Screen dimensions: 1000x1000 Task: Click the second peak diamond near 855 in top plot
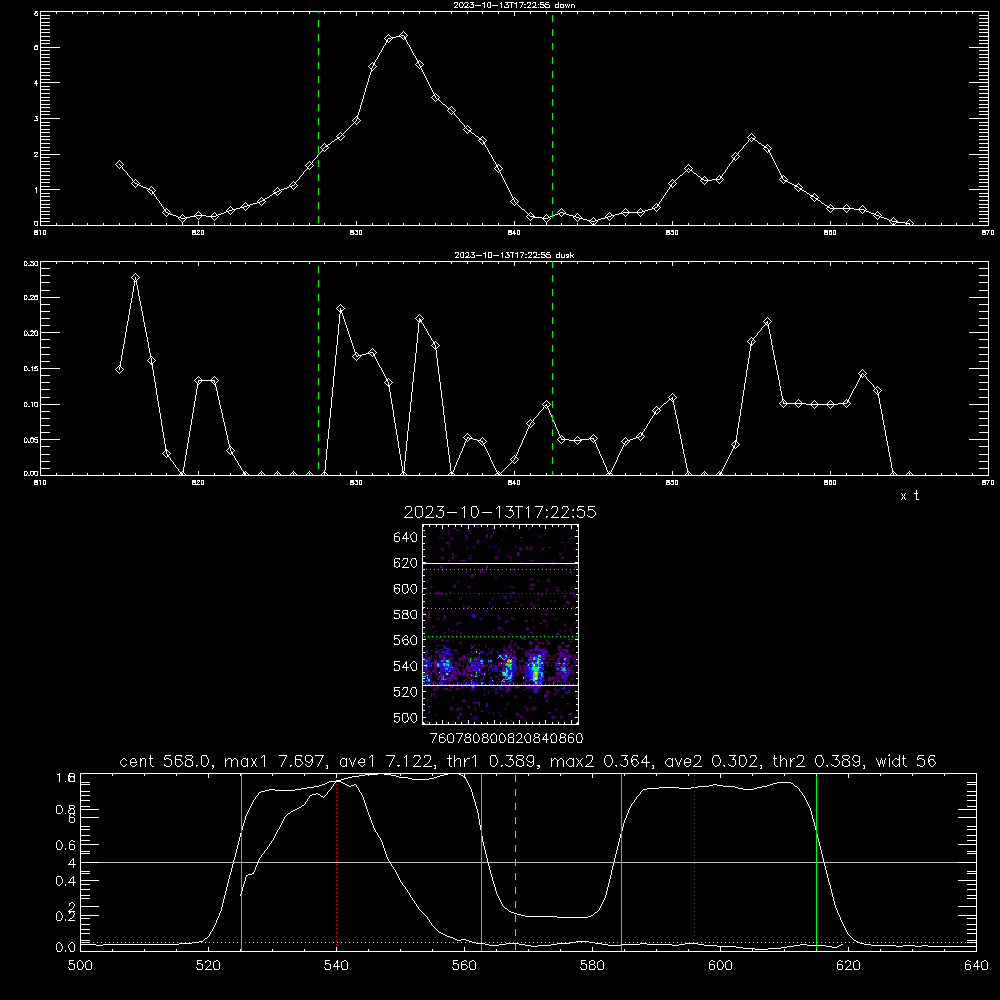(x=751, y=138)
